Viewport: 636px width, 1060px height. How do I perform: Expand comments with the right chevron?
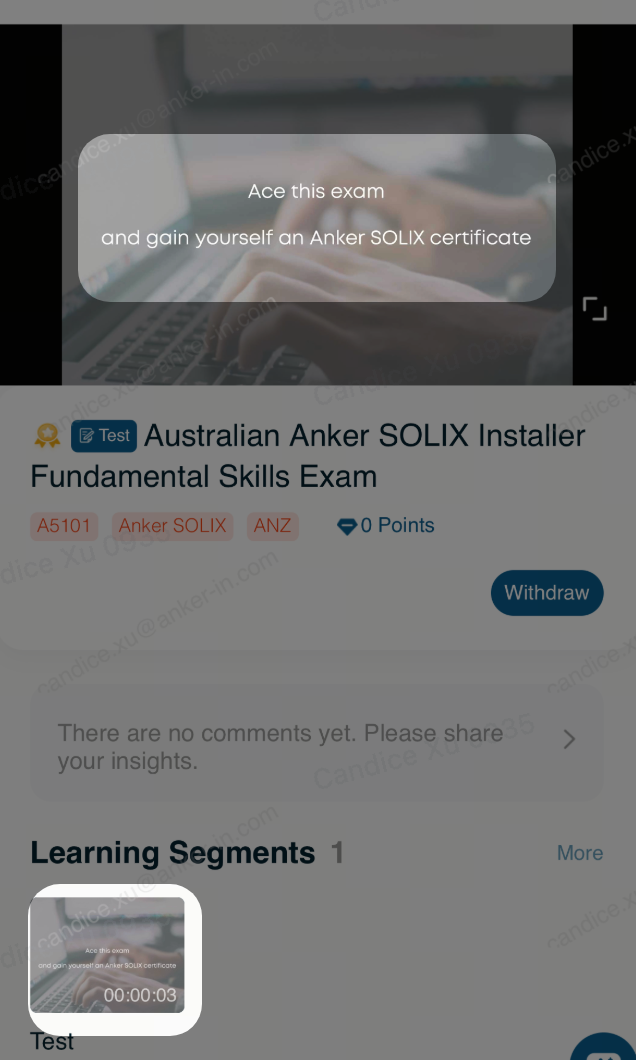pyautogui.click(x=569, y=740)
